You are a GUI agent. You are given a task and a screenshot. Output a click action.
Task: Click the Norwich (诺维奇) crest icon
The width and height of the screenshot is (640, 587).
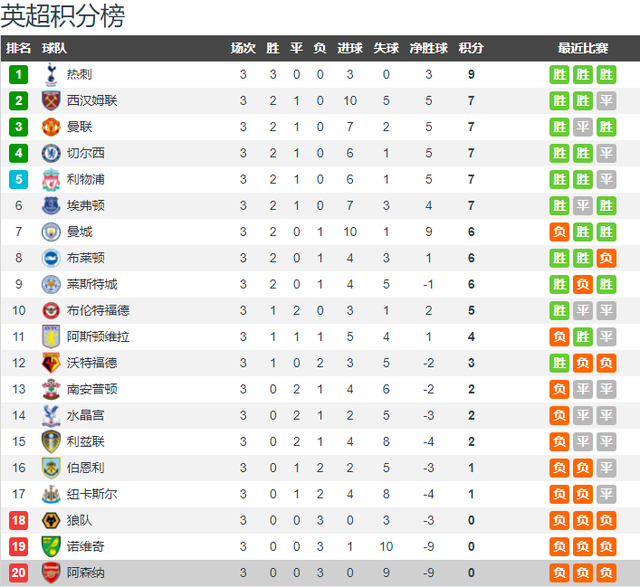(51, 546)
